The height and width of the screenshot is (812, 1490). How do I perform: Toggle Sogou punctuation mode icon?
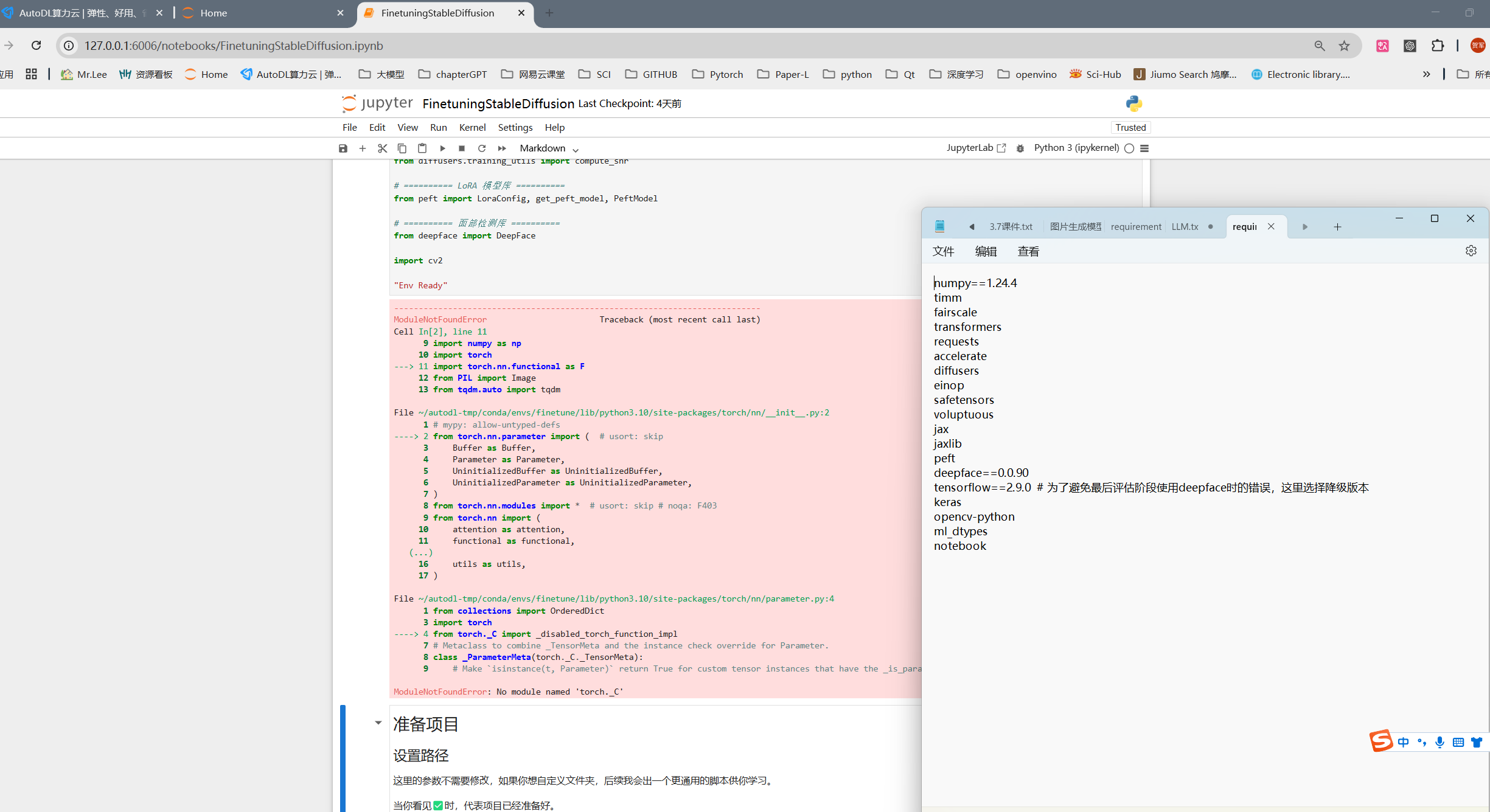(1421, 742)
